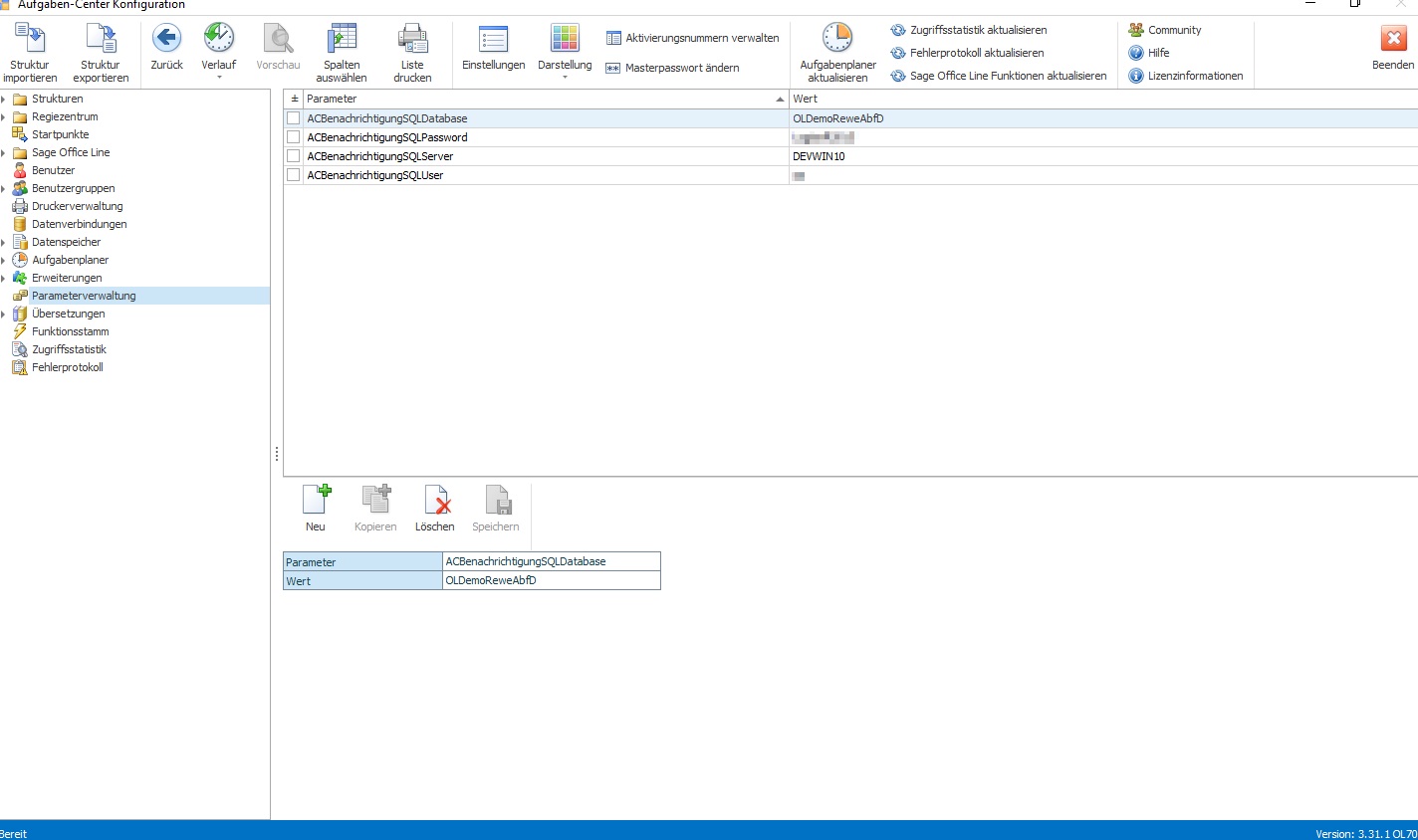Select Benutzer in the navigation tree
The width and height of the screenshot is (1418, 840).
pyautogui.click(x=53, y=170)
